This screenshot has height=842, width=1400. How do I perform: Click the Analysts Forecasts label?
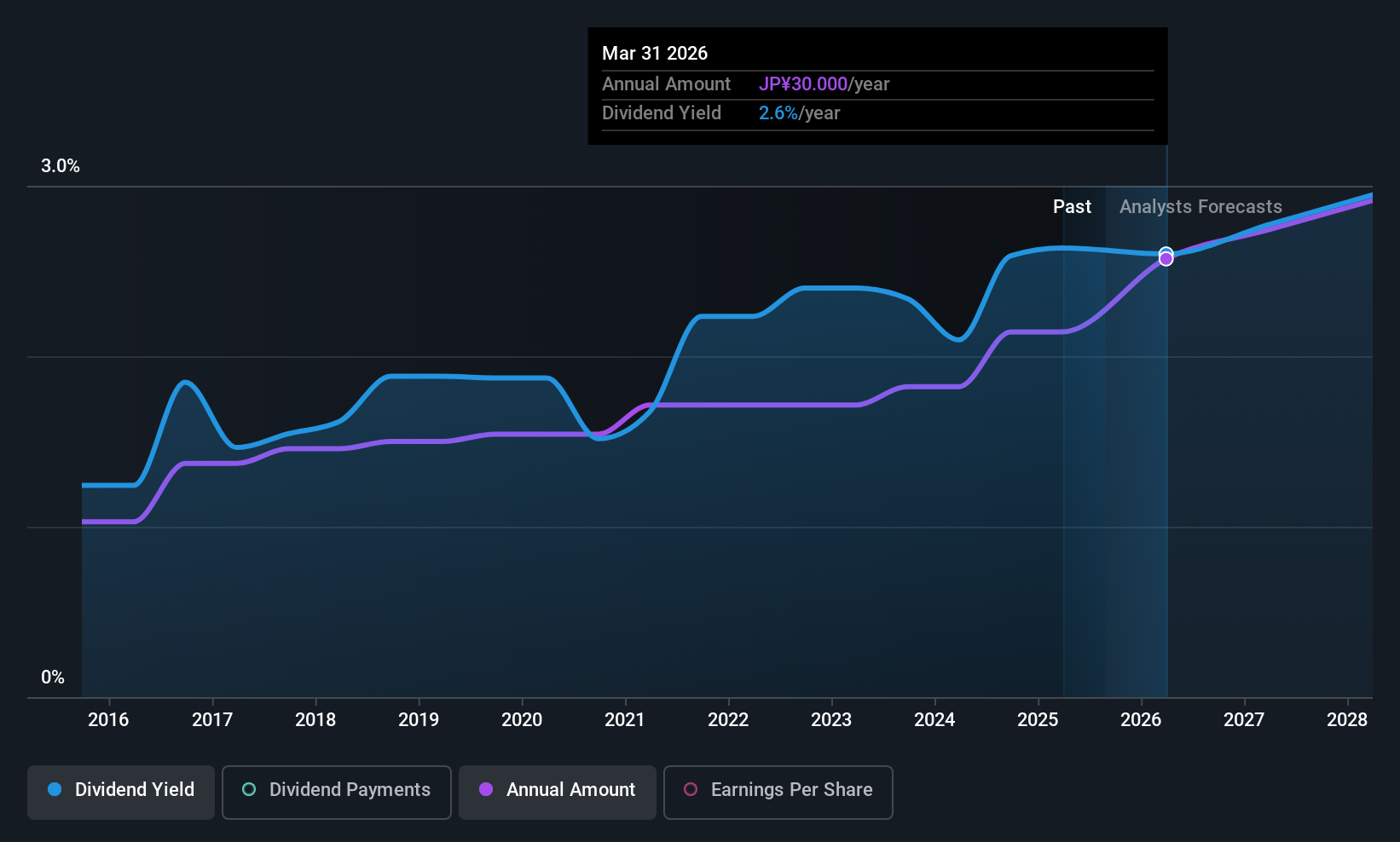tap(1200, 207)
